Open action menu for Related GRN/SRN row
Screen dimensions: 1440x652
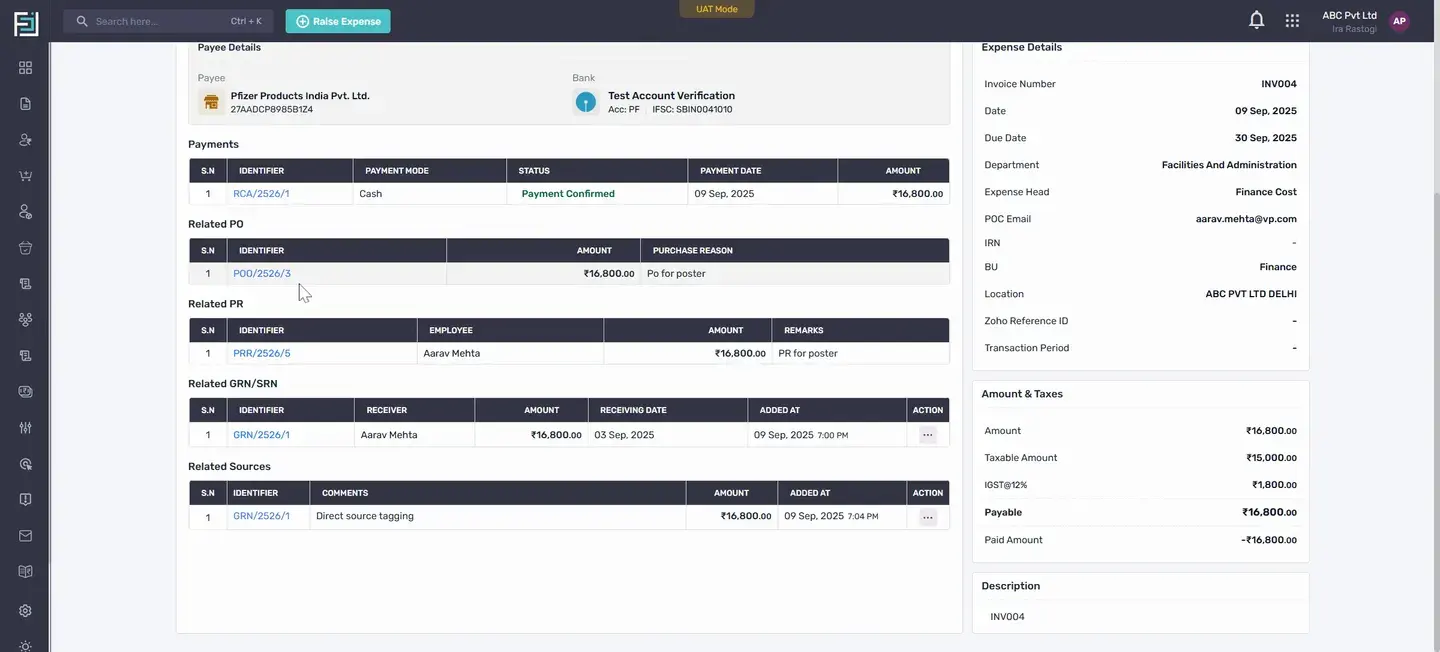click(x=928, y=435)
